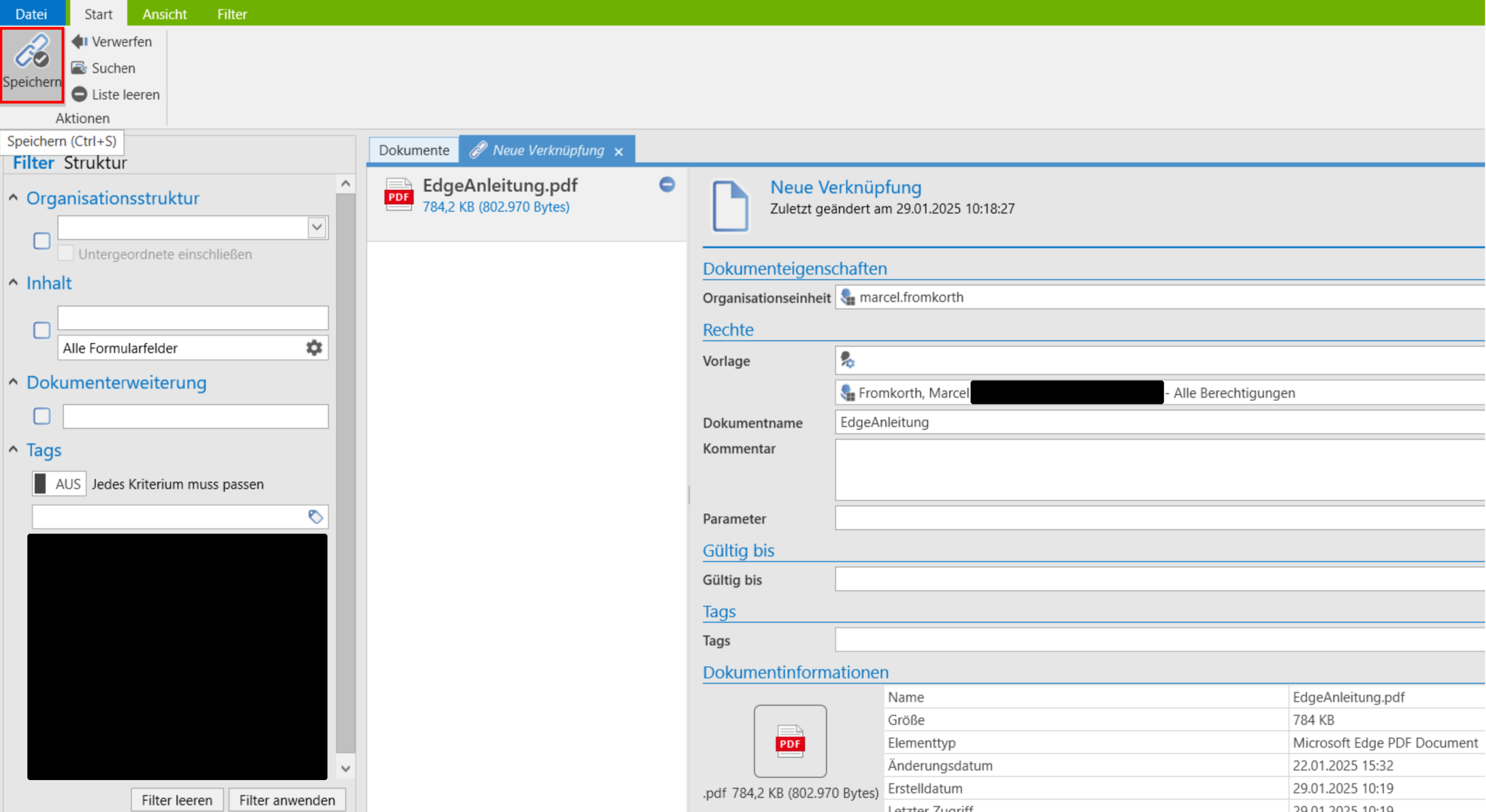Switch to the Dokumente tab
The width and height of the screenshot is (1486, 812).
413,149
